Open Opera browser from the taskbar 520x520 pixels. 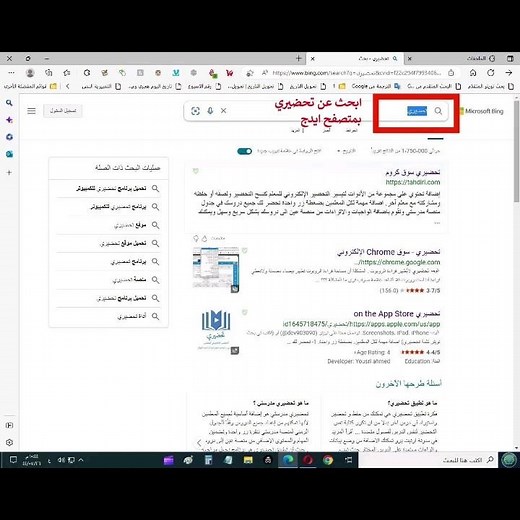click(308, 460)
